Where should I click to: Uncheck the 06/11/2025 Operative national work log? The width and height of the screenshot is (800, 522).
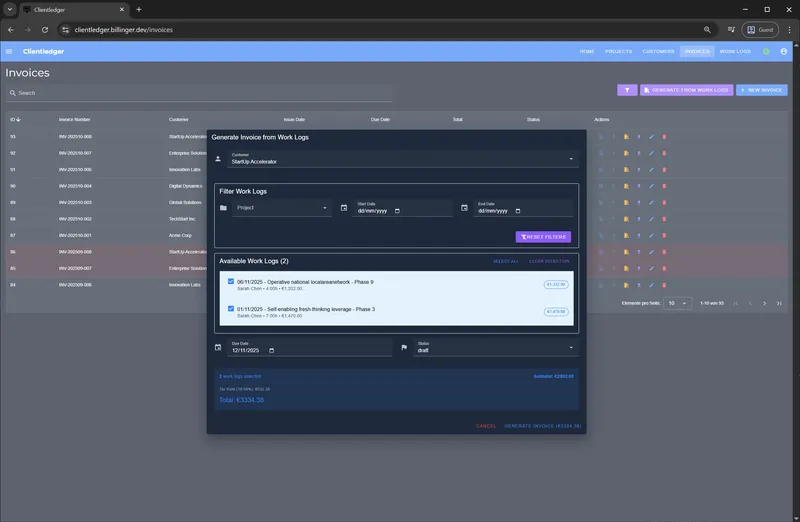click(231, 282)
